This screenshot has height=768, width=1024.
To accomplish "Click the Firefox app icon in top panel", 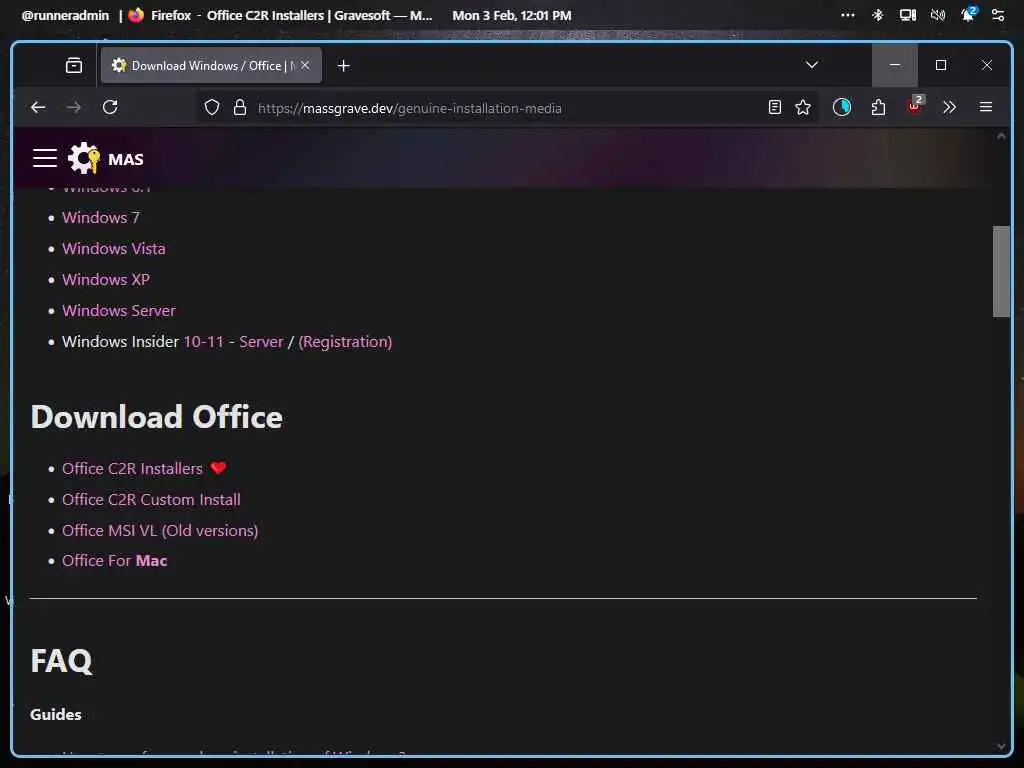I will coord(136,15).
